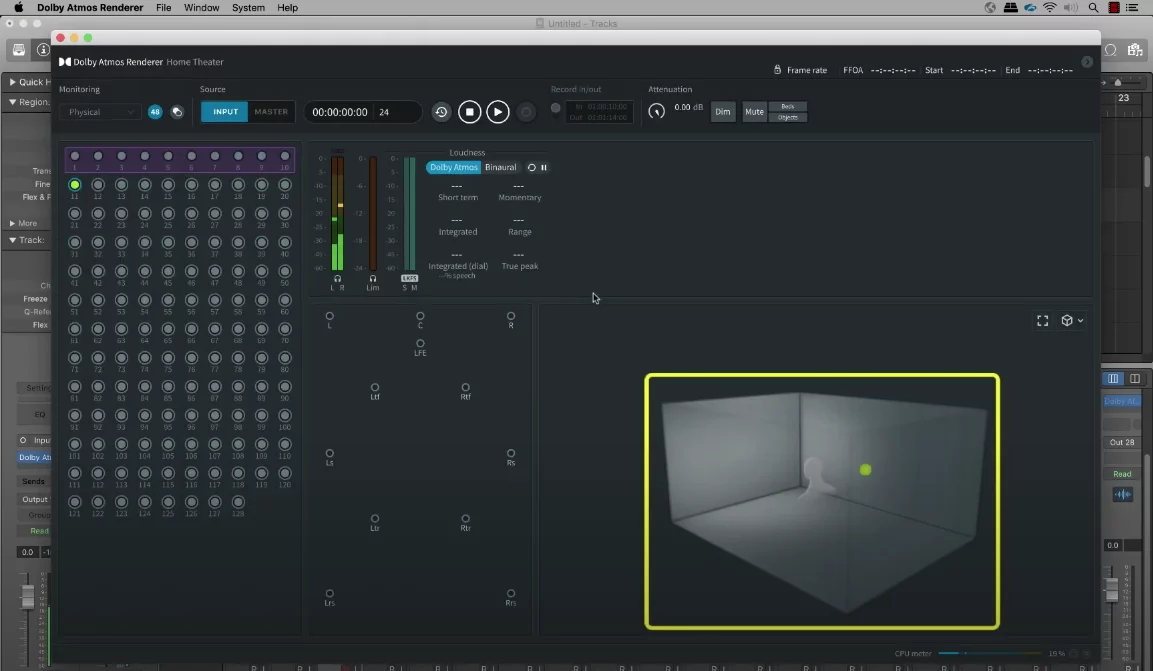Viewport: 1153px width, 671px height.
Task: Click the speaker calibration icon beside 48
Action: pos(177,112)
